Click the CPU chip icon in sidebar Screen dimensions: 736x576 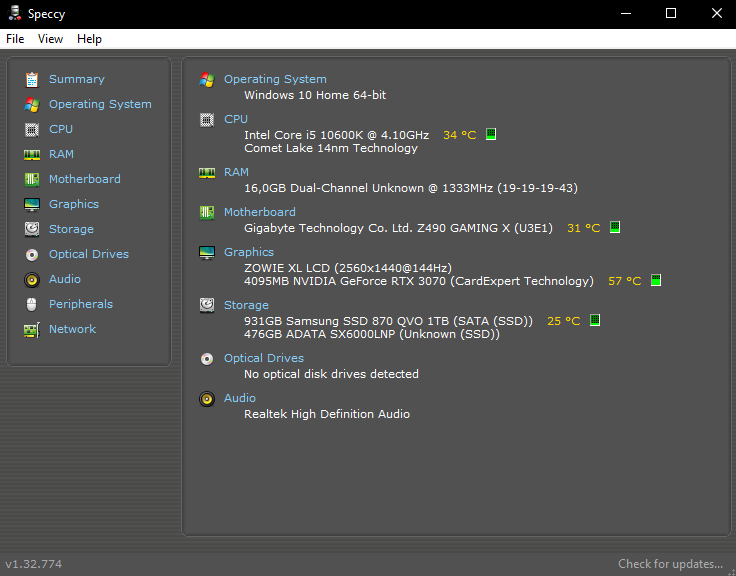(32, 129)
